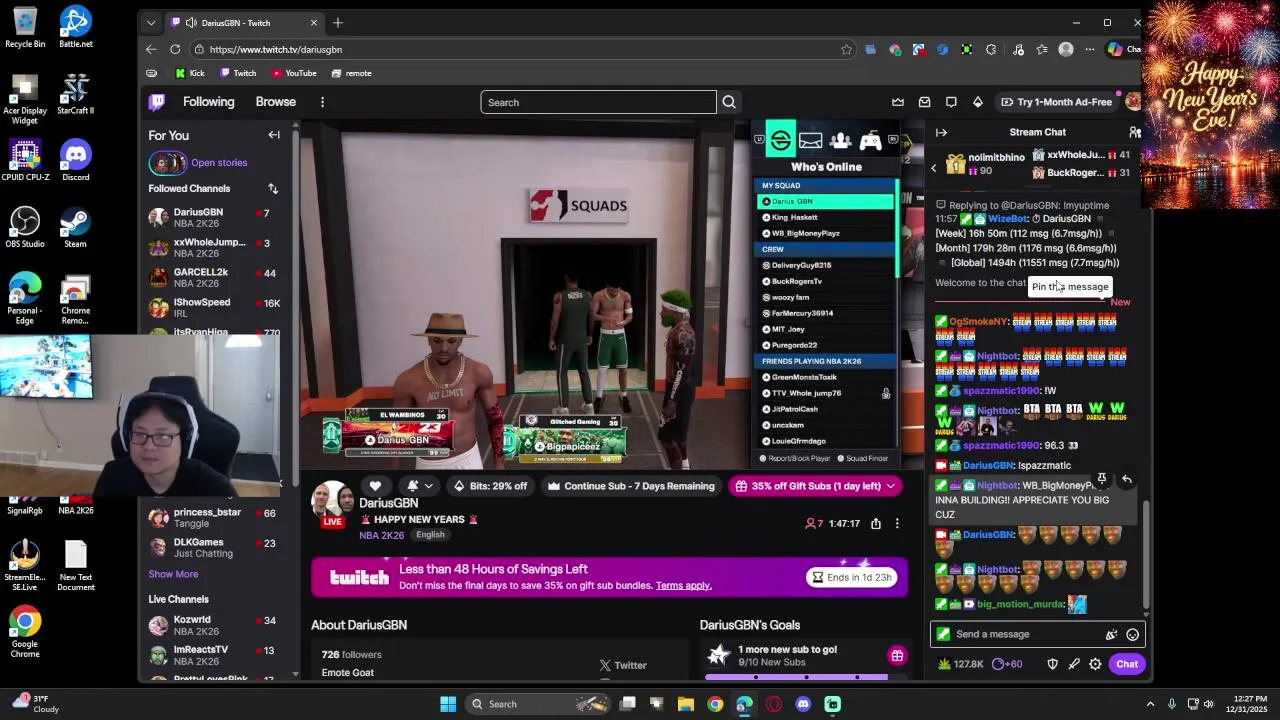Switch to the Following tab

coord(208,102)
